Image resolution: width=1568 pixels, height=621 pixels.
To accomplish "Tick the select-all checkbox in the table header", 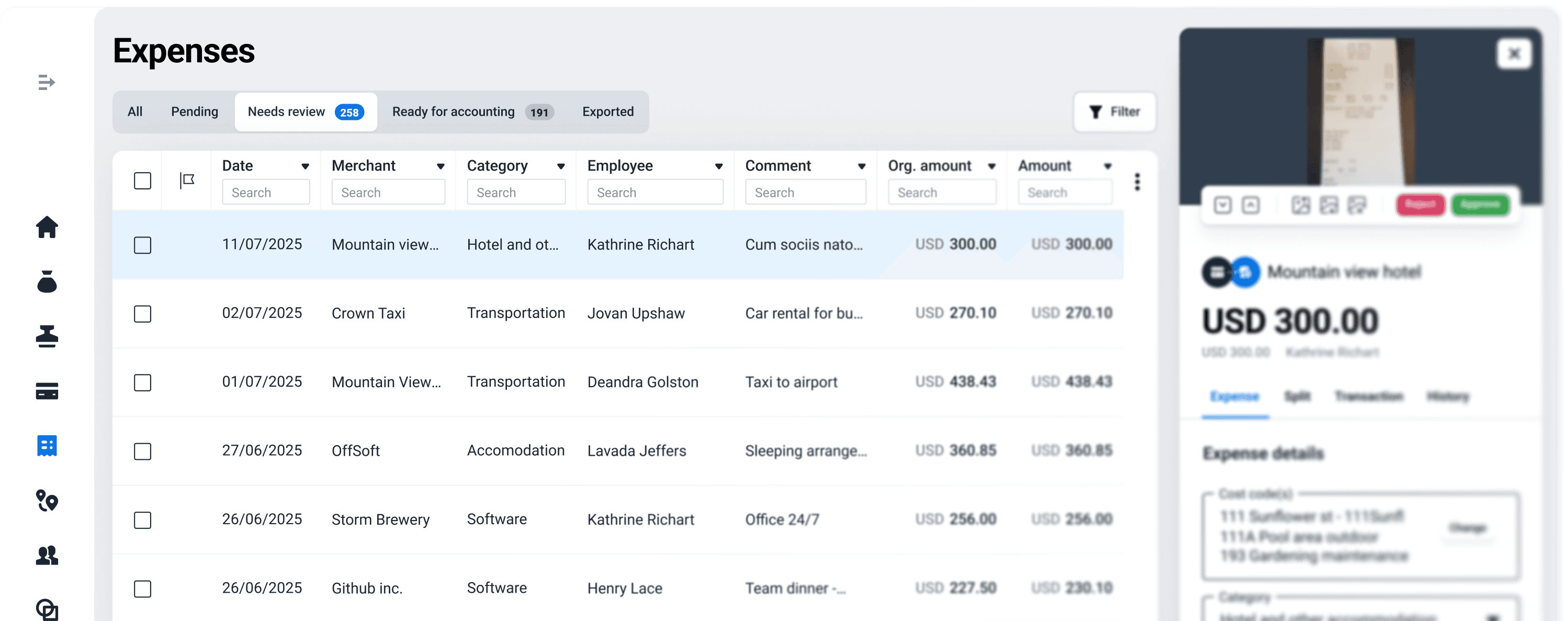I will click(142, 181).
